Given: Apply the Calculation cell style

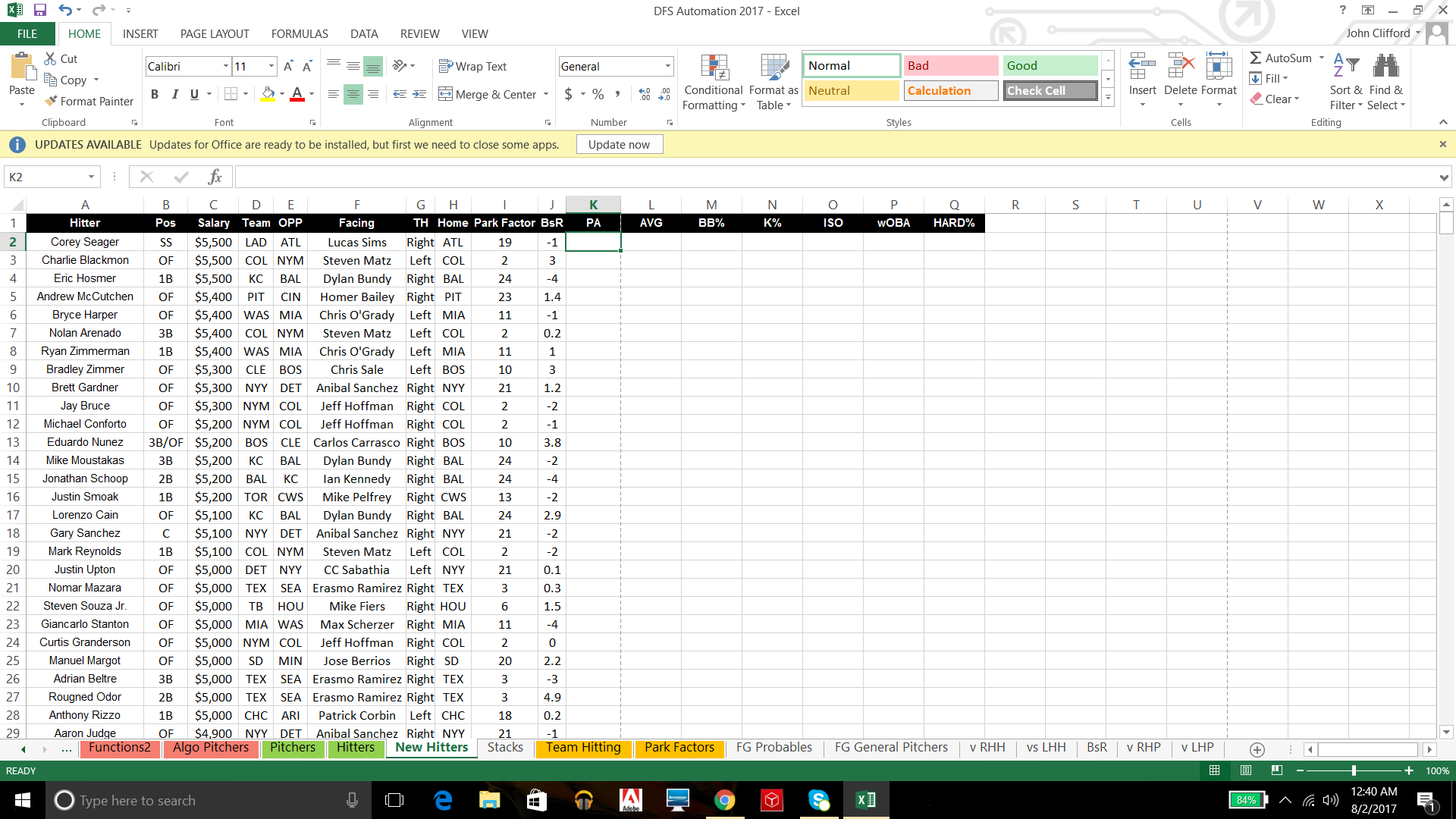Looking at the screenshot, I should [950, 91].
